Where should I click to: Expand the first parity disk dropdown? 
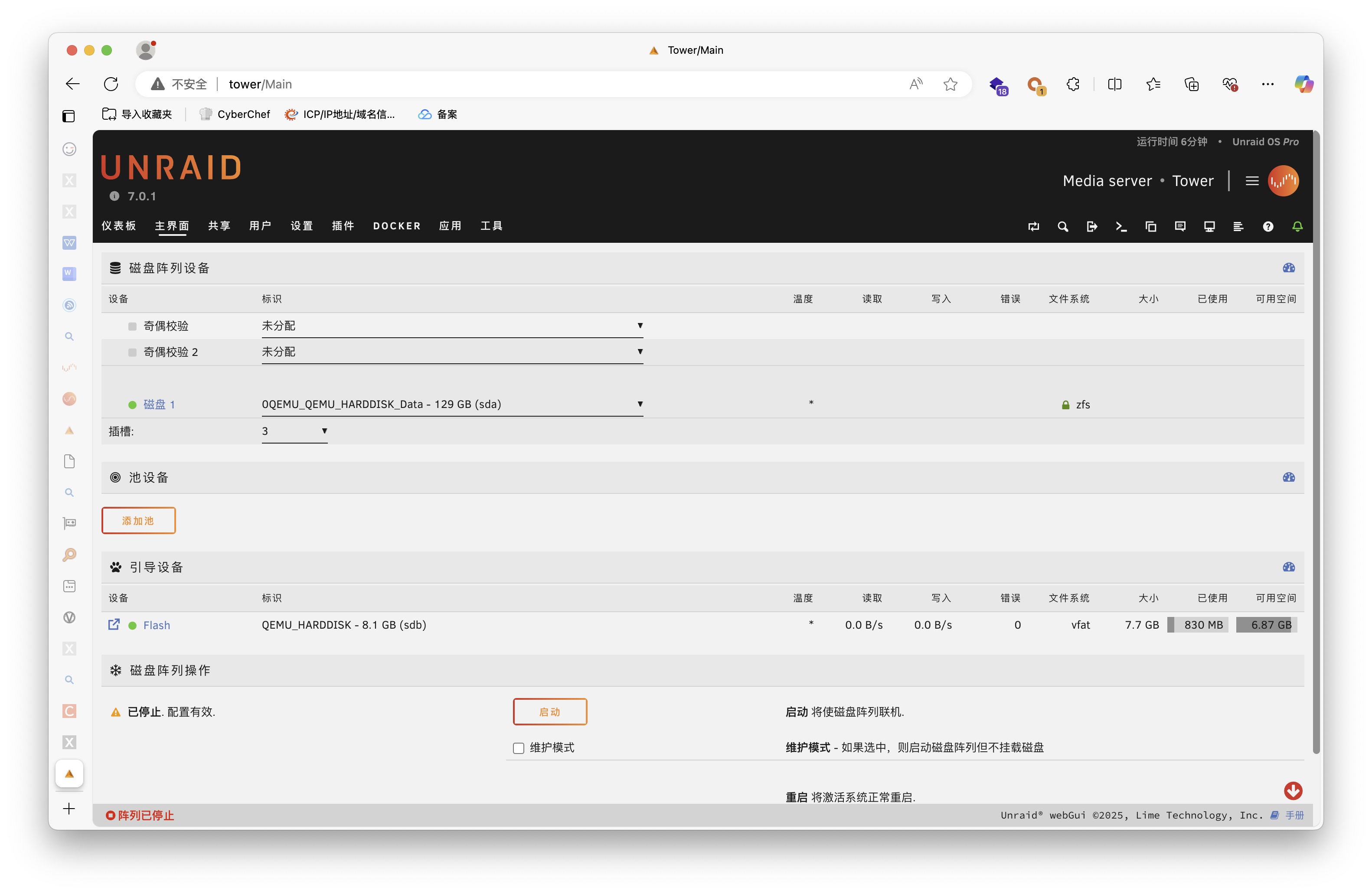(452, 326)
